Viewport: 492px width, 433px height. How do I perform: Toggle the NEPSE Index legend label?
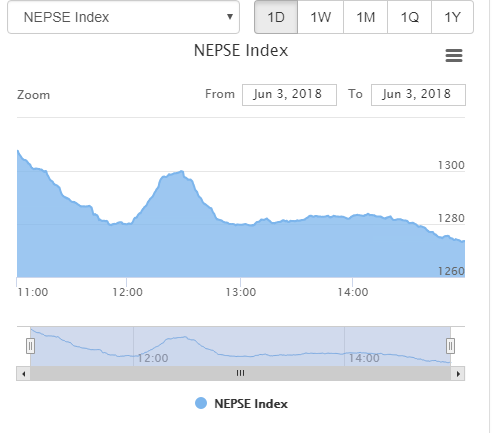pyautogui.click(x=251, y=404)
